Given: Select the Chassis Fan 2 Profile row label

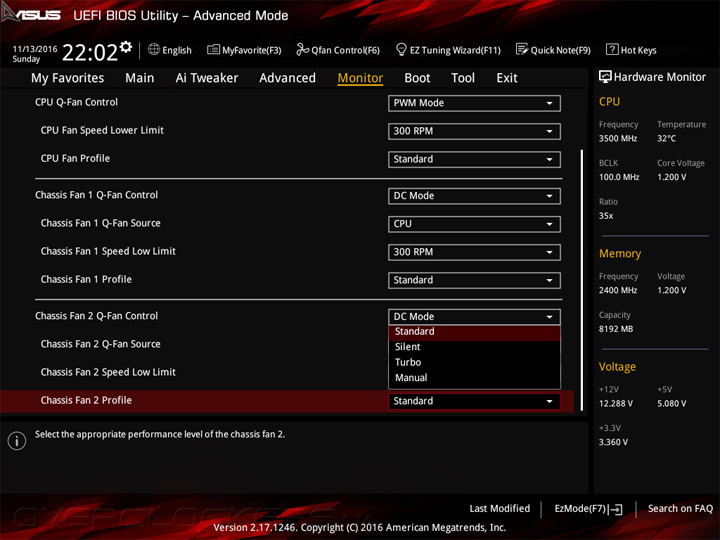Looking at the screenshot, I should (x=86, y=400).
